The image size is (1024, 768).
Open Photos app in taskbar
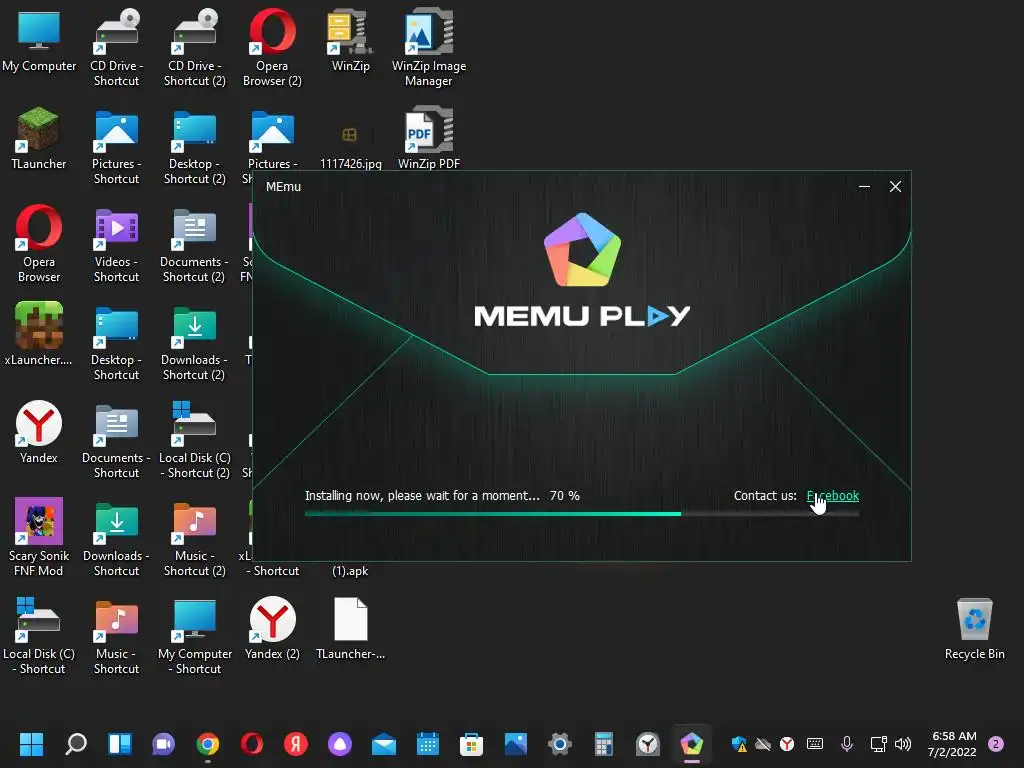tap(516, 744)
